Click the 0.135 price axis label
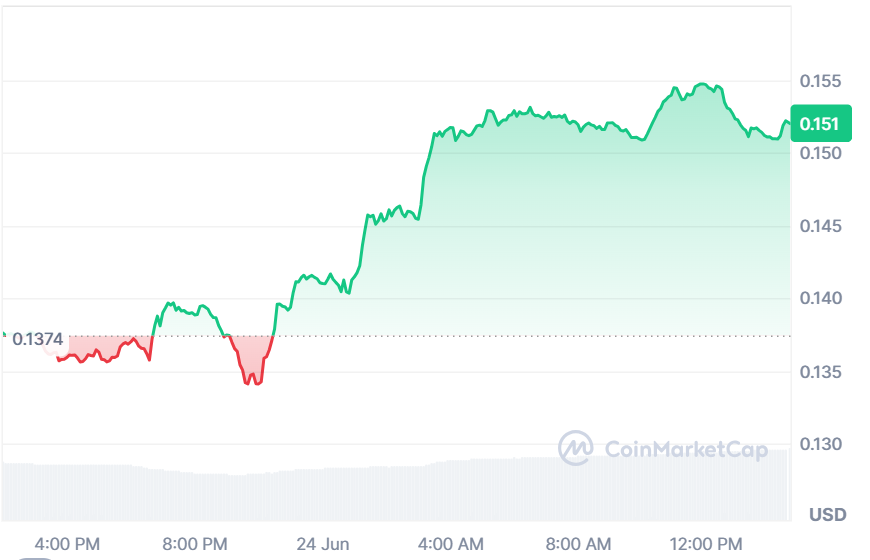 click(x=820, y=371)
